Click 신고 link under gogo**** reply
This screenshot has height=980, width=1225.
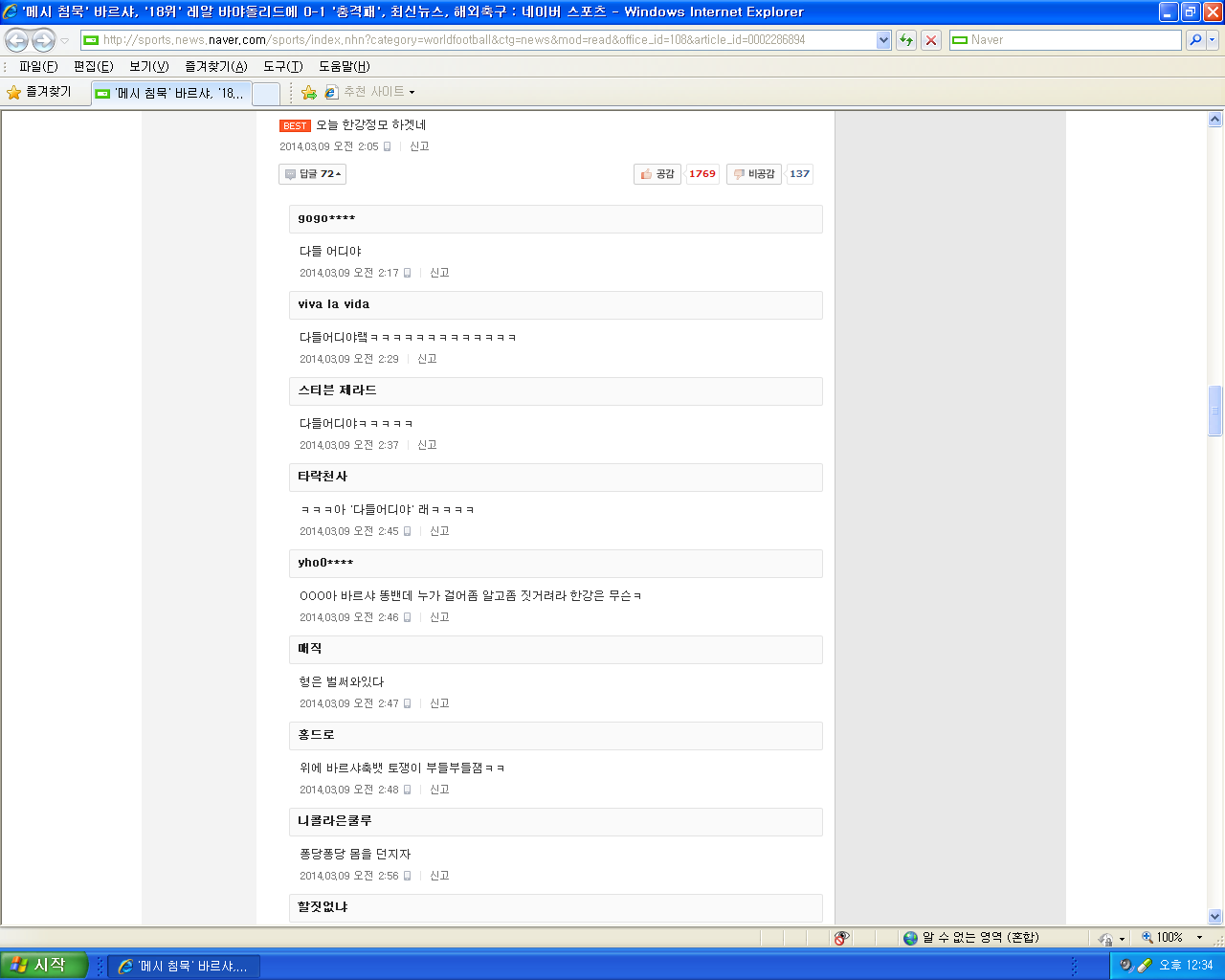pos(439,273)
